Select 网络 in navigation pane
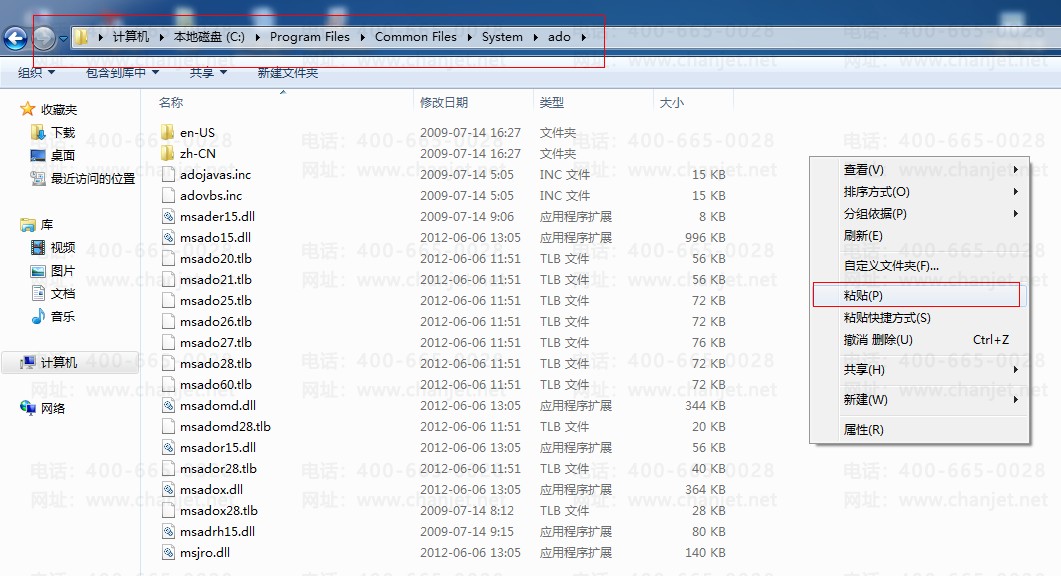The width and height of the screenshot is (1061, 576). pos(43,408)
